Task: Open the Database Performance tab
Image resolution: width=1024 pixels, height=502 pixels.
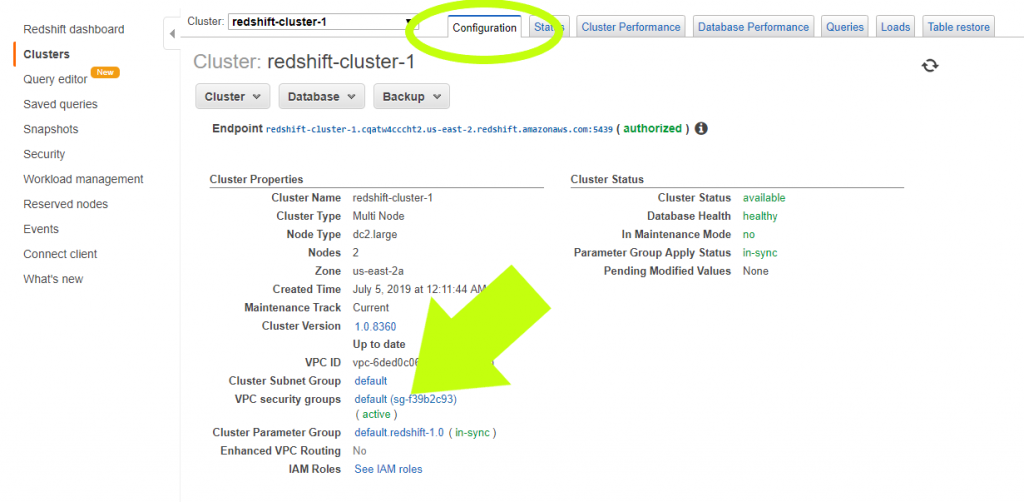Action: pos(753,27)
